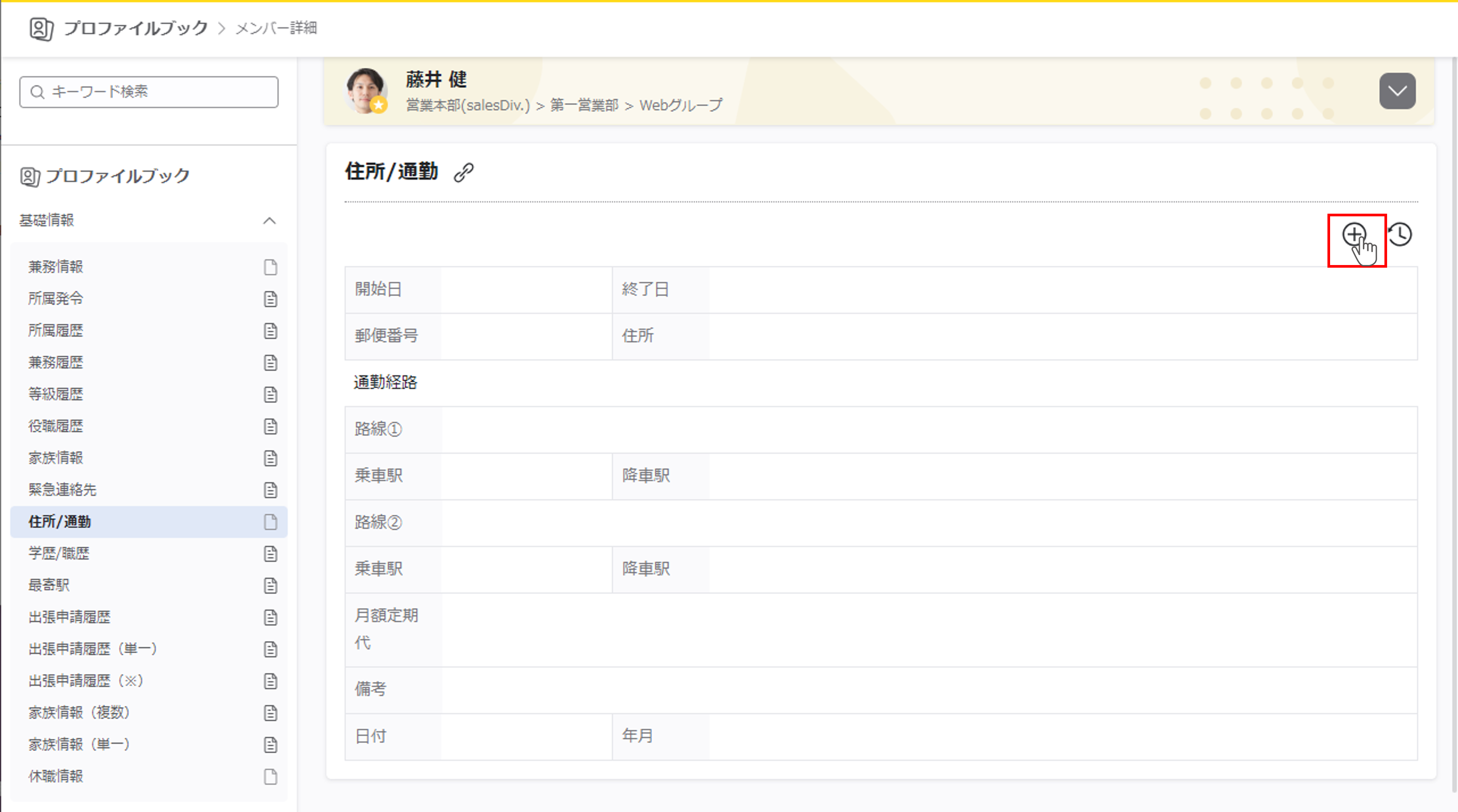Click the 月額定期代 field label
This screenshot has width=1458, height=812.
tap(386, 629)
